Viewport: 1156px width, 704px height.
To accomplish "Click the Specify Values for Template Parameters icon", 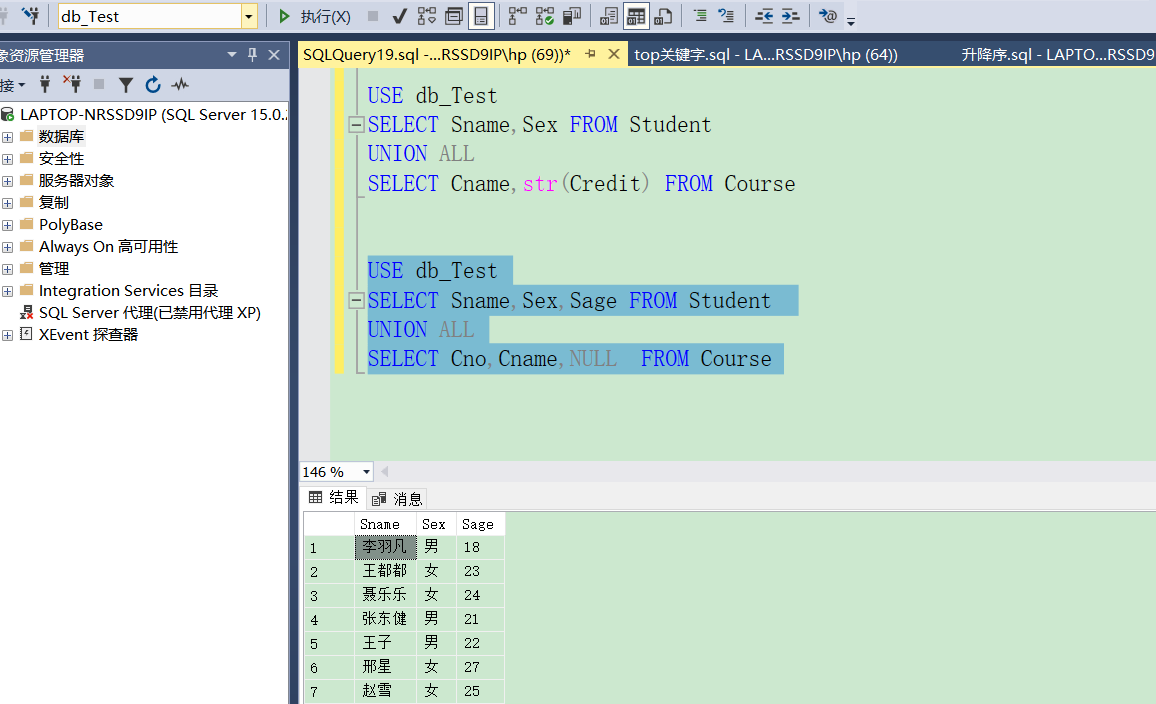I will click(828, 16).
